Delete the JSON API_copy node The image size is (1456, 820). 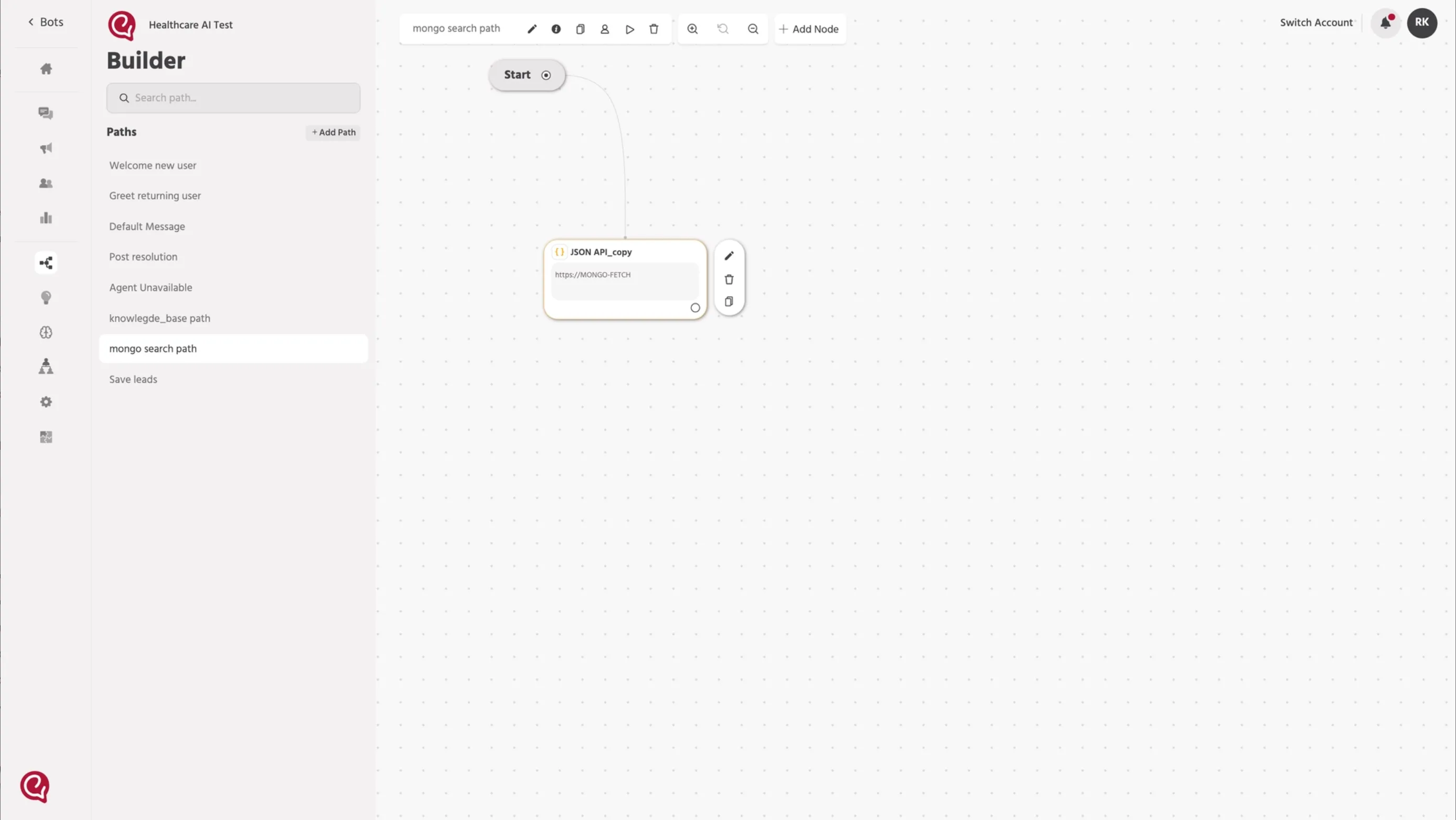pyautogui.click(x=729, y=280)
